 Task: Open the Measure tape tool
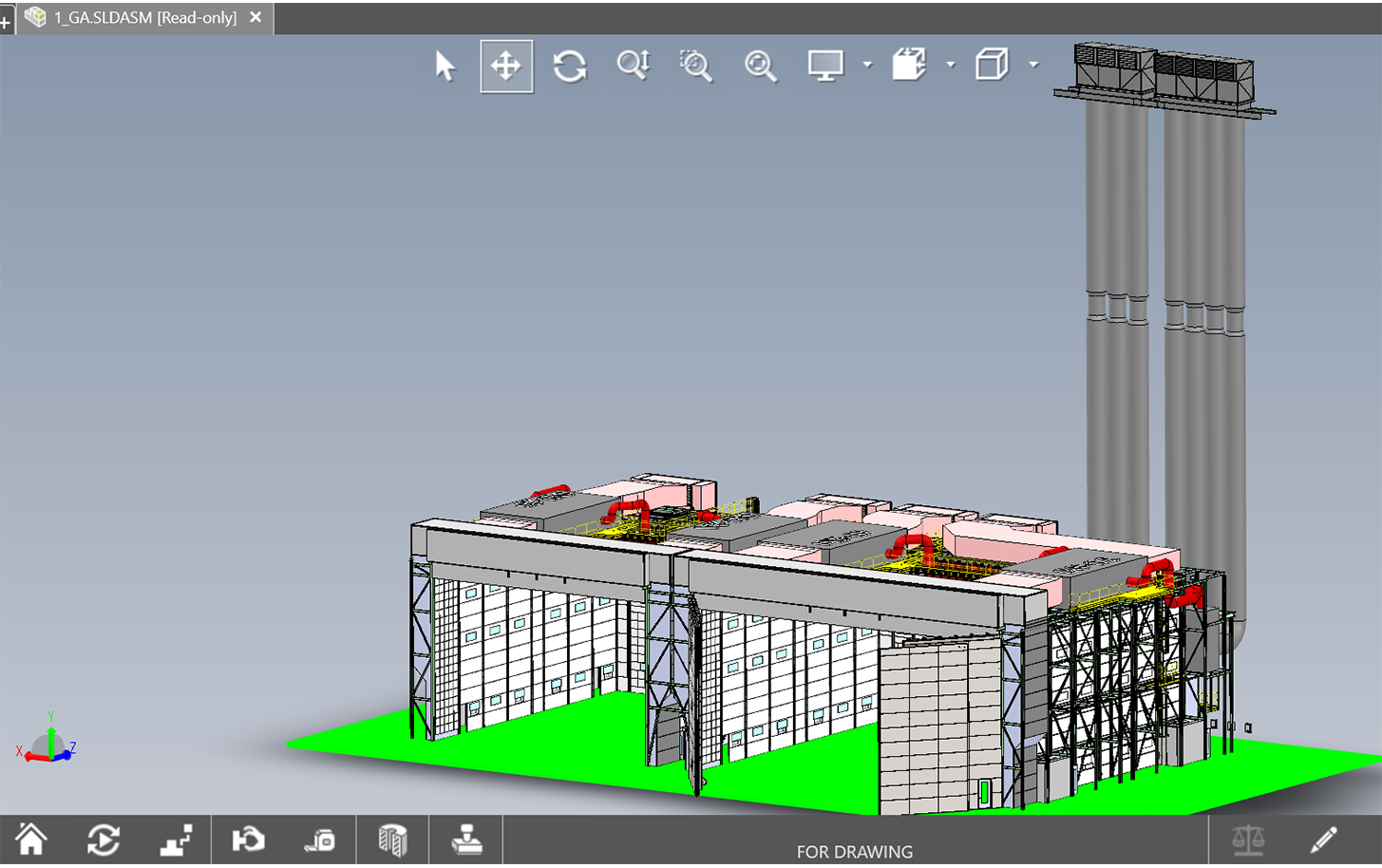pos(320,840)
